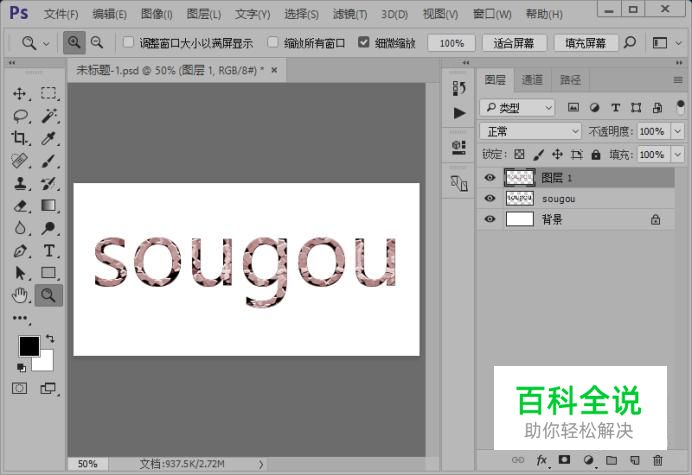Select the Eraser tool
692x475 pixels.
tap(19, 206)
